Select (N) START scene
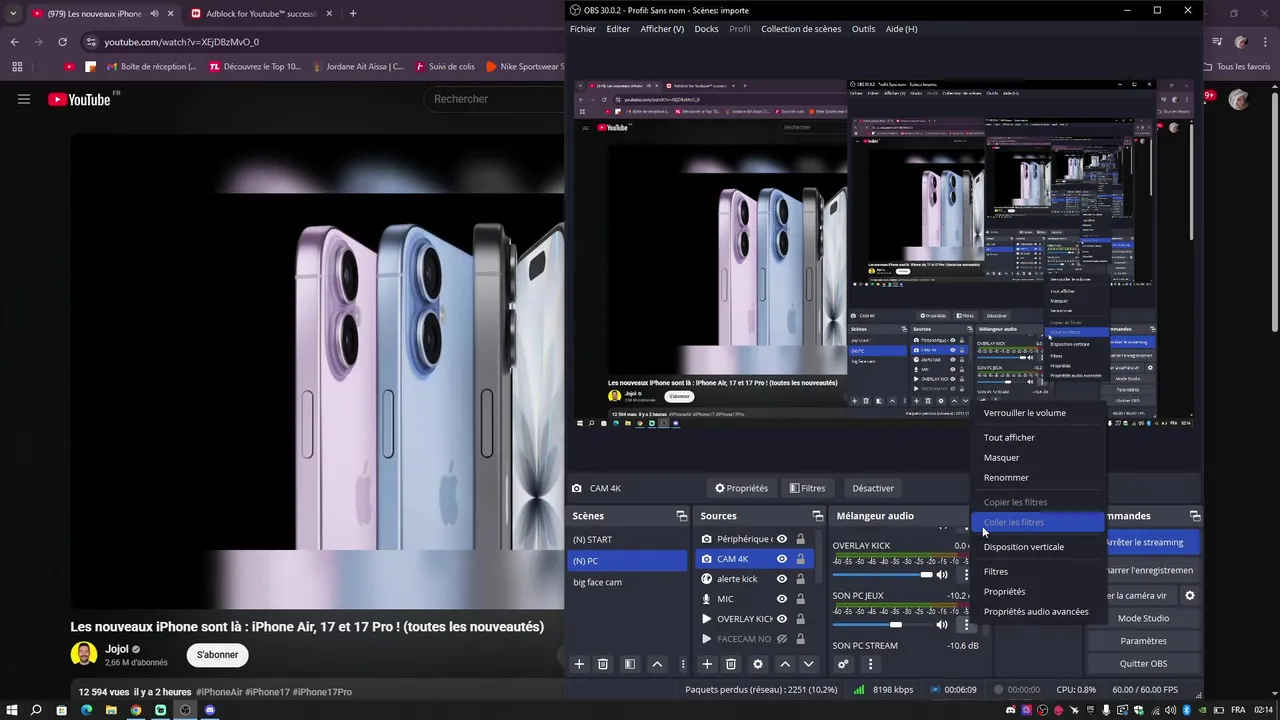Screen dimensions: 1280x720 pyautogui.click(x=627, y=540)
